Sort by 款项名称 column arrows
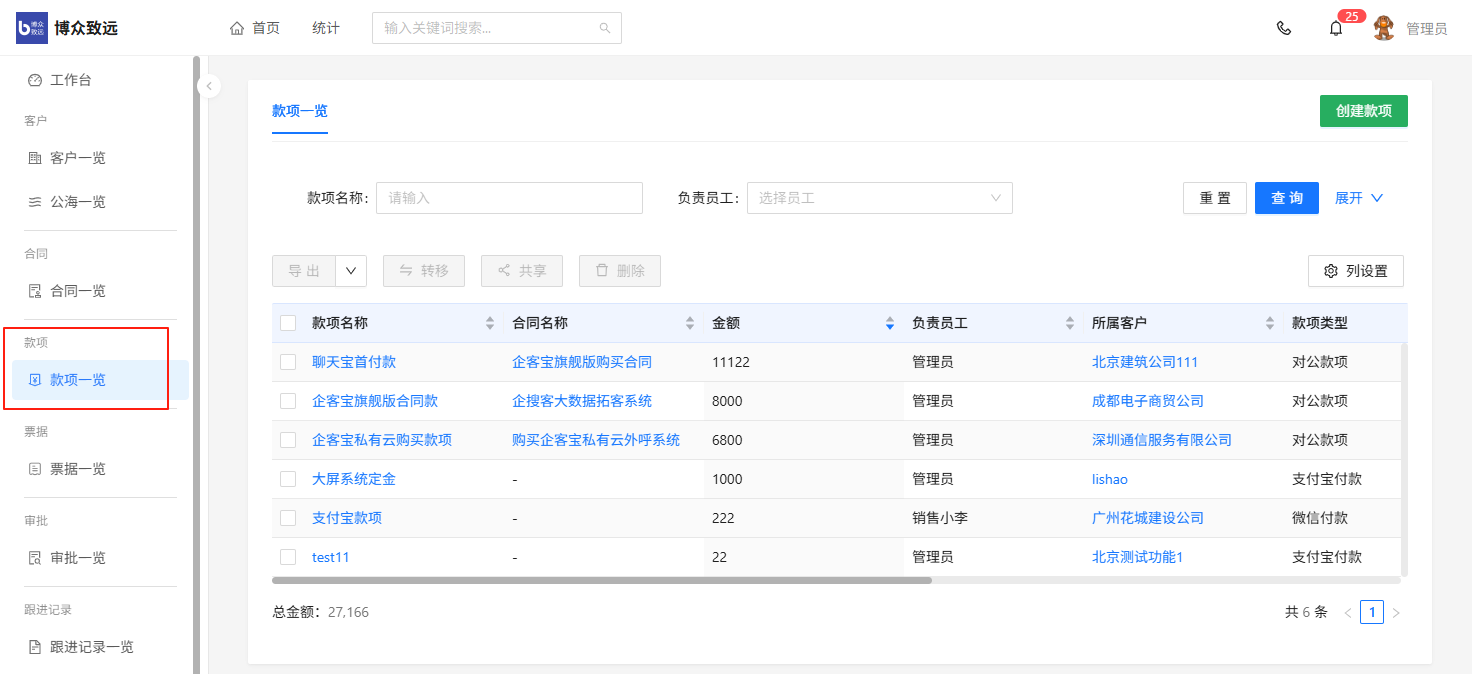Image resolution: width=1472 pixels, height=674 pixels. (490, 323)
